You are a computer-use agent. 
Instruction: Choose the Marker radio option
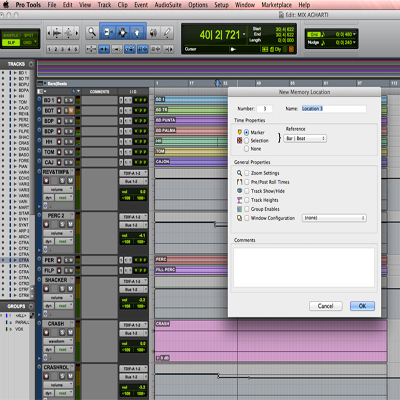246,132
